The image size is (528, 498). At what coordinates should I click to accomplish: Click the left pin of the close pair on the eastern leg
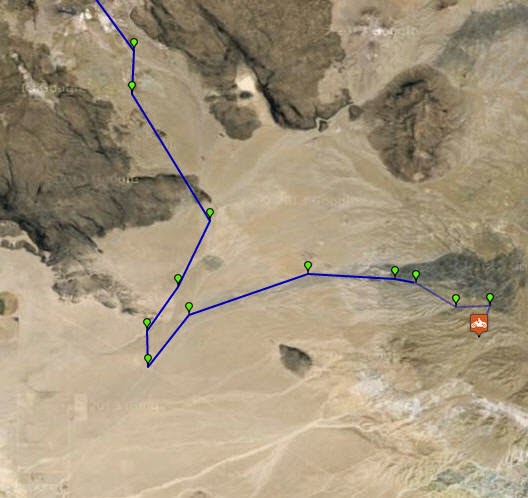pos(395,272)
